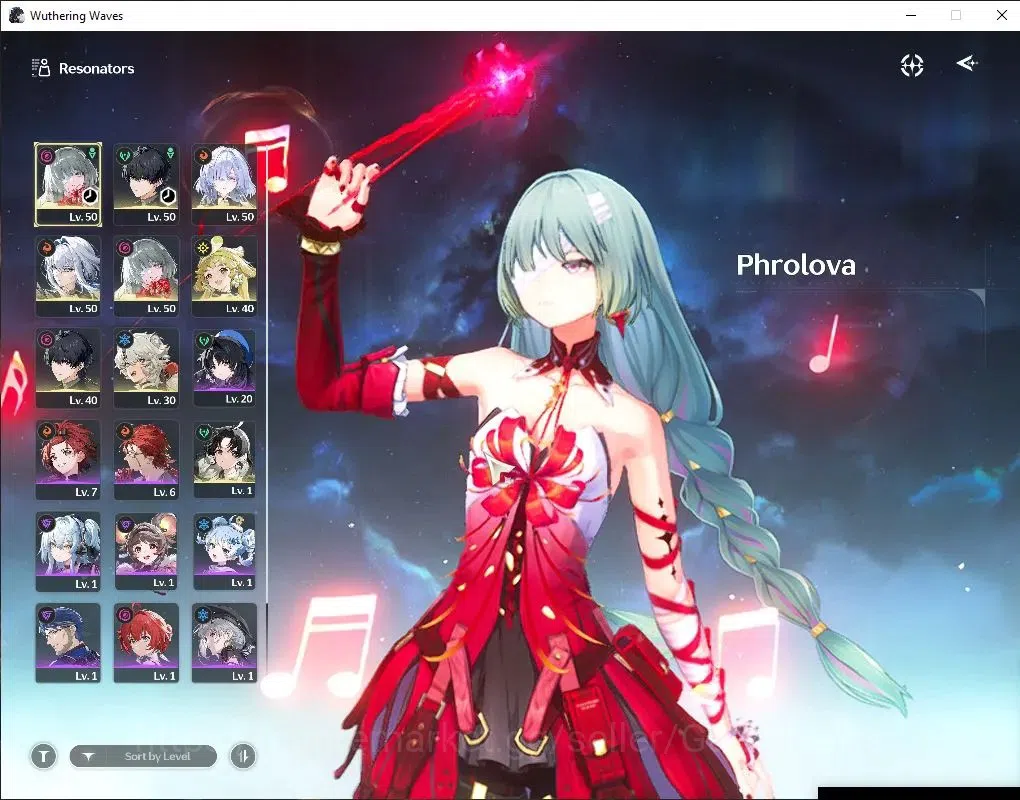The width and height of the screenshot is (1020, 800).
Task: Open the Sort by Level dropdown
Action: point(143,756)
